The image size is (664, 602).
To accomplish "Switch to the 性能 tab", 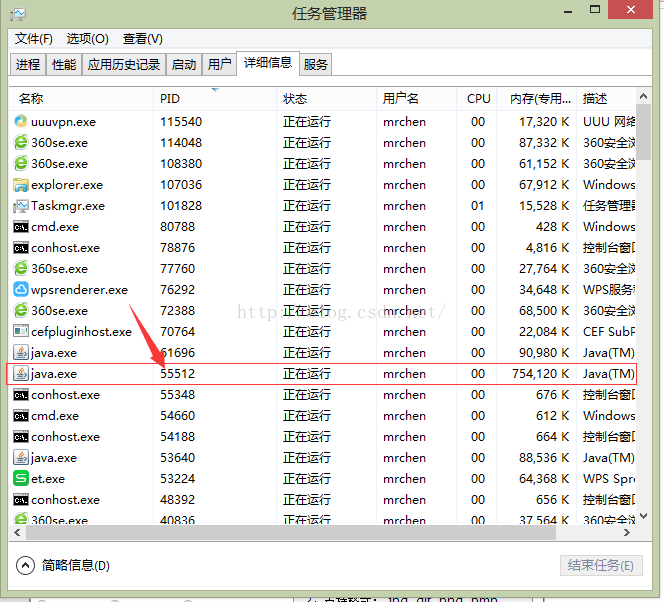I will 64,64.
